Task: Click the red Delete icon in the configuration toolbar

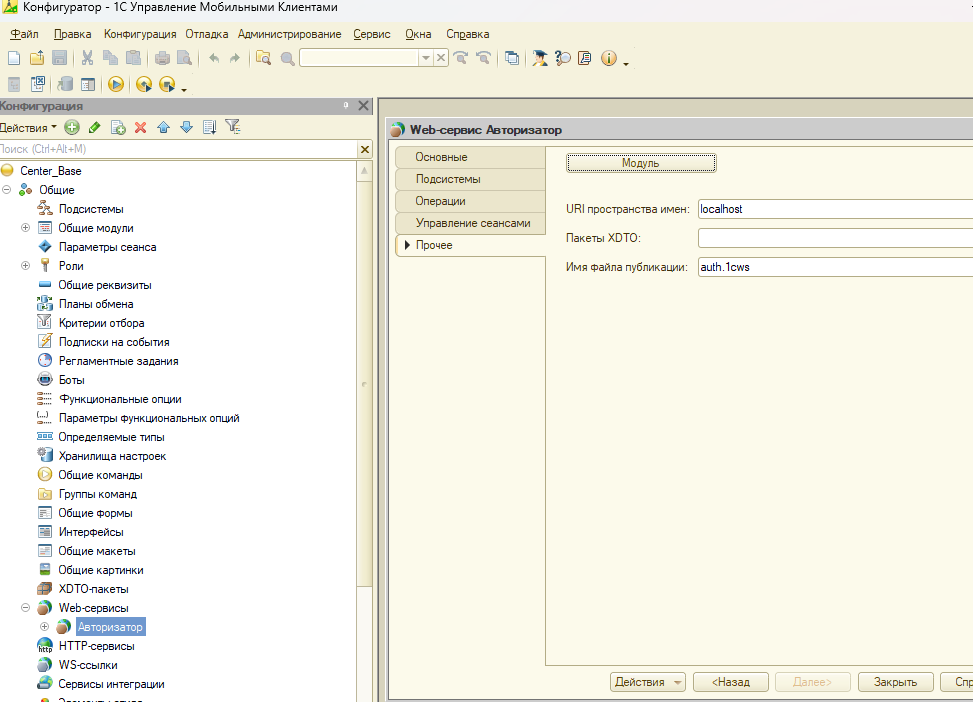Action: (x=140, y=127)
